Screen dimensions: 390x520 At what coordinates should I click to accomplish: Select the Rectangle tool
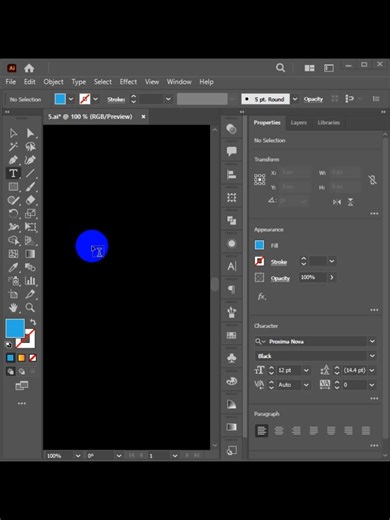[13, 187]
